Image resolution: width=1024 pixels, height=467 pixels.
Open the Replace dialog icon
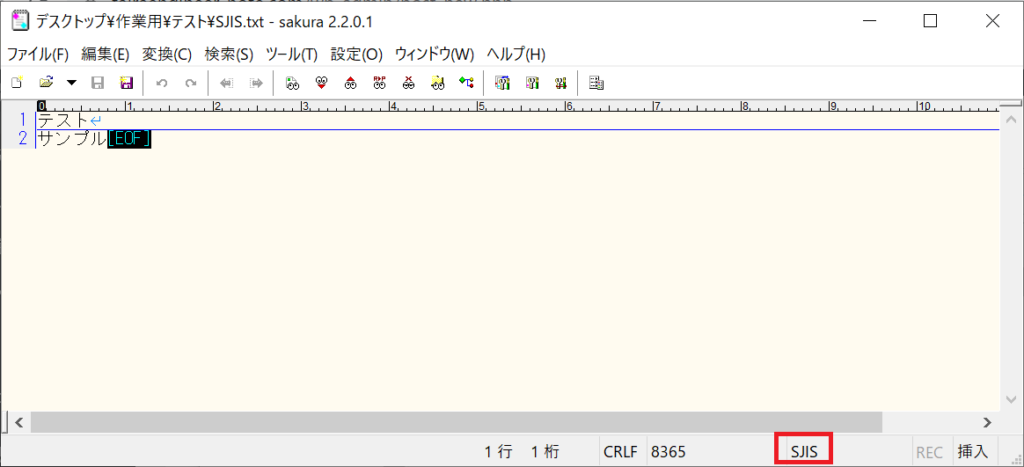379,83
